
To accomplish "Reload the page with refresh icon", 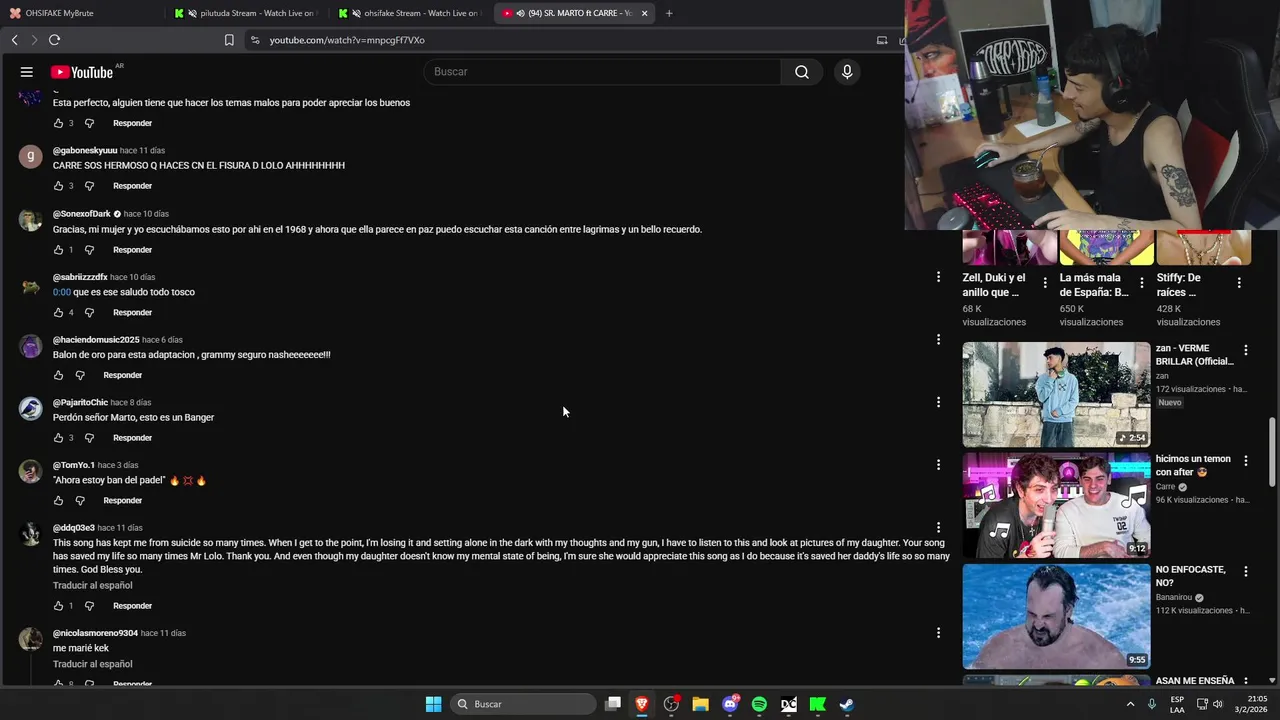I will [54, 40].
